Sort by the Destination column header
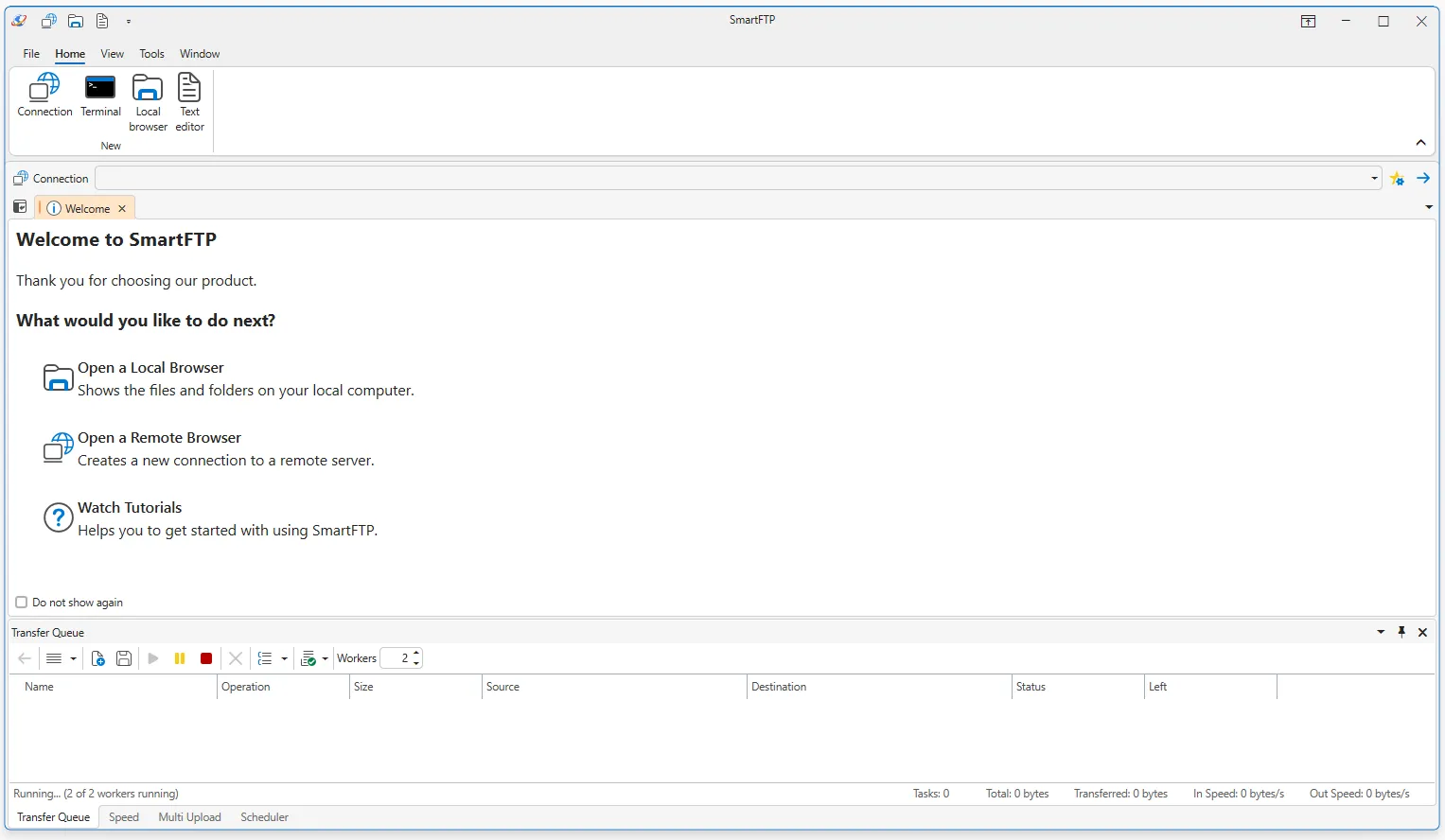Image resolution: width=1445 pixels, height=840 pixels. pos(880,687)
